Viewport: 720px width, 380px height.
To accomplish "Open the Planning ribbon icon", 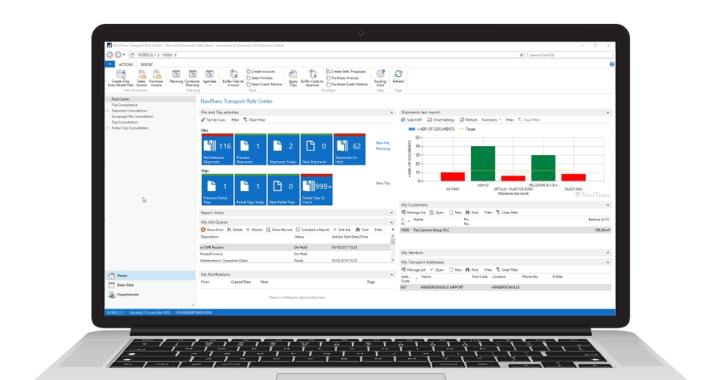I will tap(176, 77).
